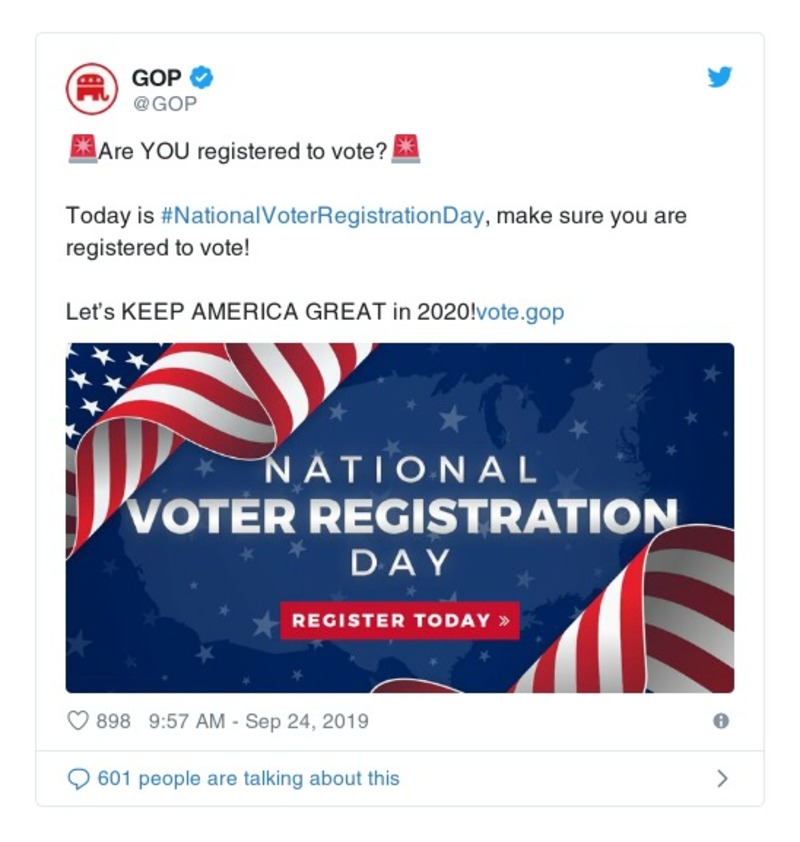The height and width of the screenshot is (842, 800).
Task: Open the National Voter Registration Day image
Action: [400, 518]
